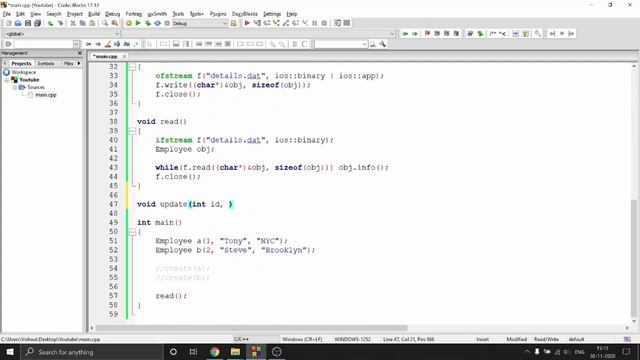Screen dimensions: 640x360
Task: Click the Stop debugger icon
Action: (324, 23)
